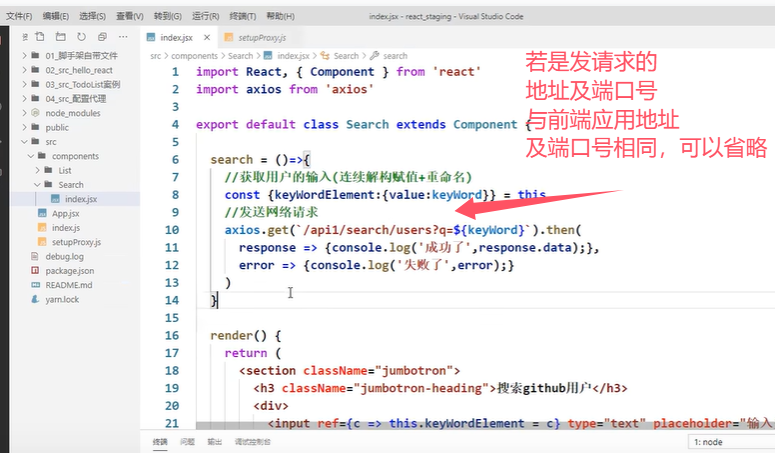Open the 选择(S) menu
The width and height of the screenshot is (775, 453).
(92, 16)
